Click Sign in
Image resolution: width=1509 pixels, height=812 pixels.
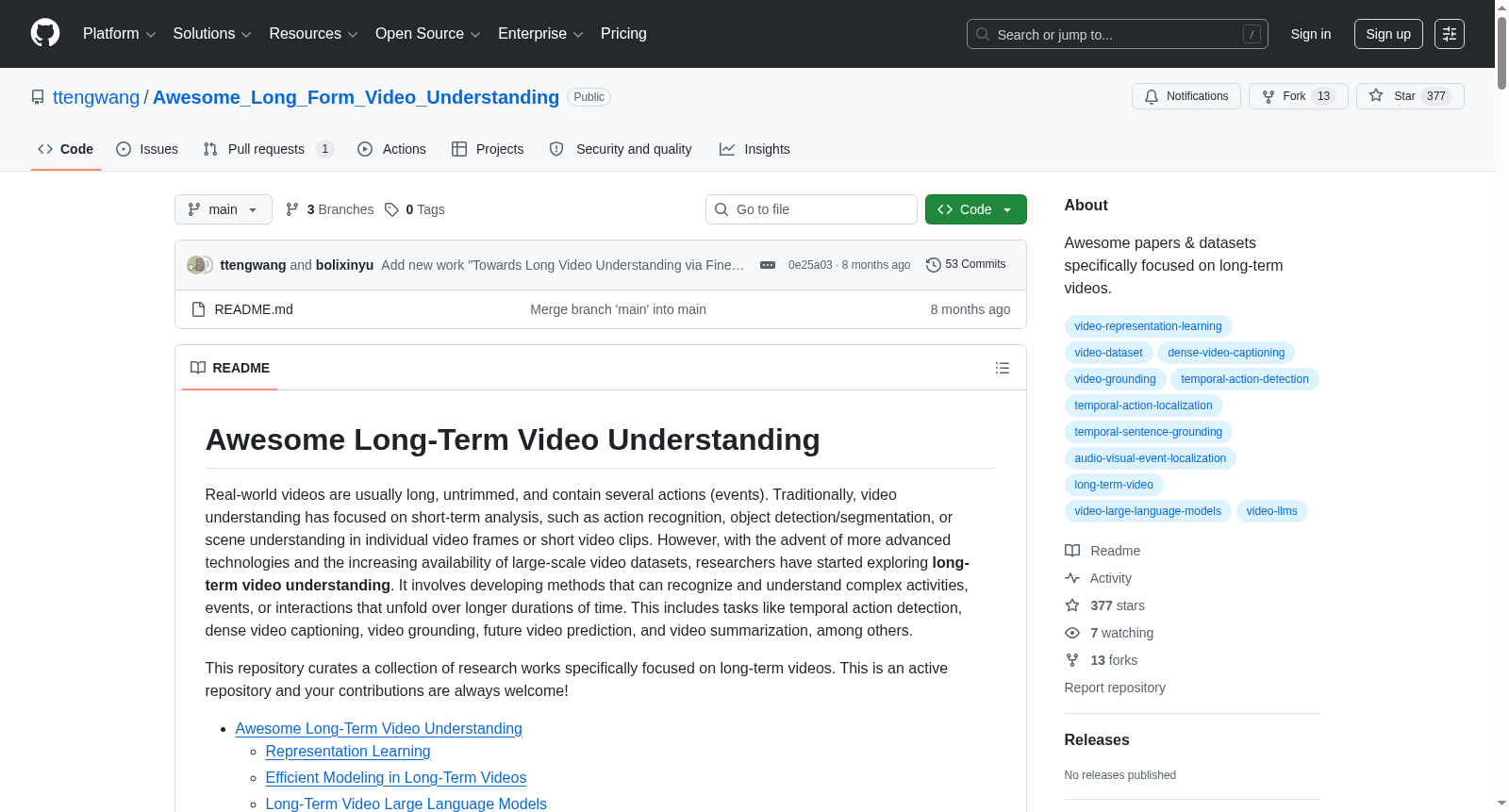(x=1311, y=34)
